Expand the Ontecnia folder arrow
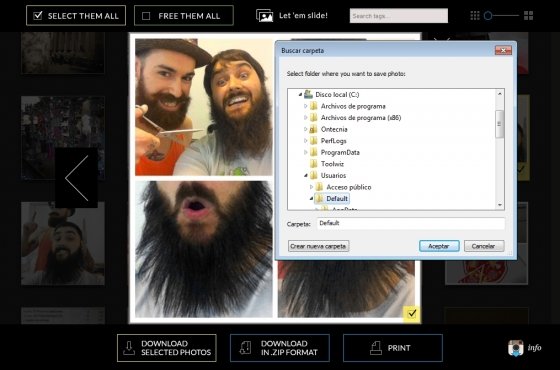The image size is (560, 370). pyautogui.click(x=306, y=129)
